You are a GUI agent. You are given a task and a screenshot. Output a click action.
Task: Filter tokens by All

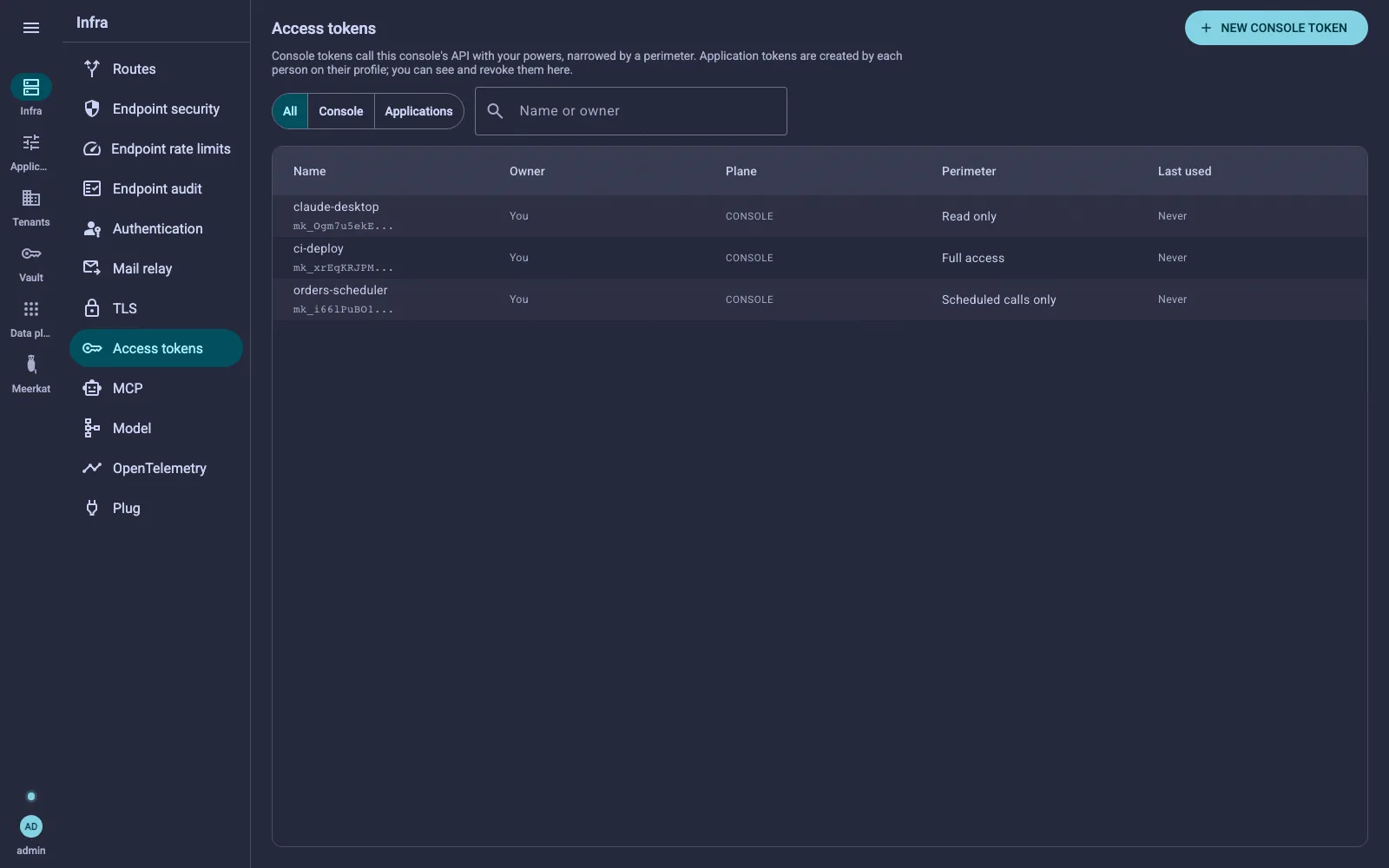(x=290, y=111)
